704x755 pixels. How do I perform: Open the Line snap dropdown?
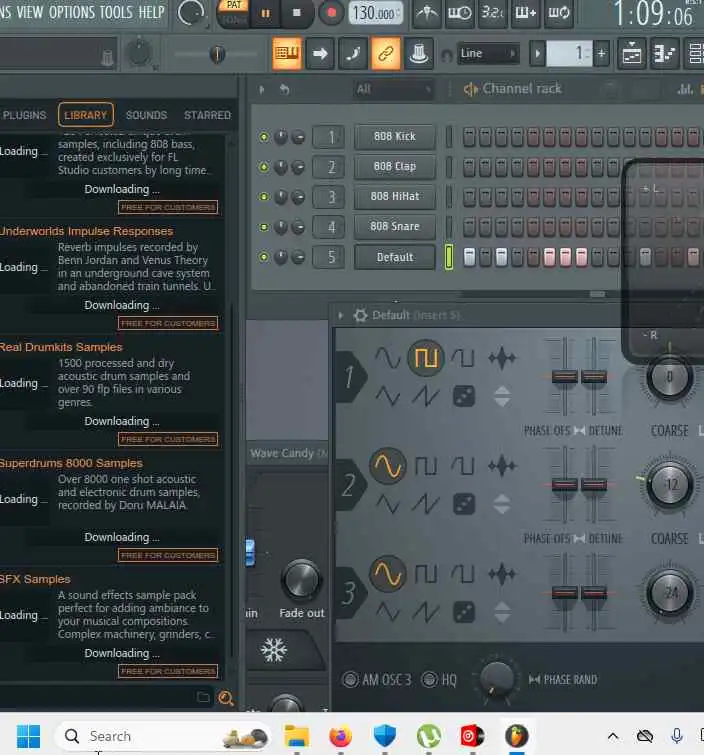(x=488, y=53)
